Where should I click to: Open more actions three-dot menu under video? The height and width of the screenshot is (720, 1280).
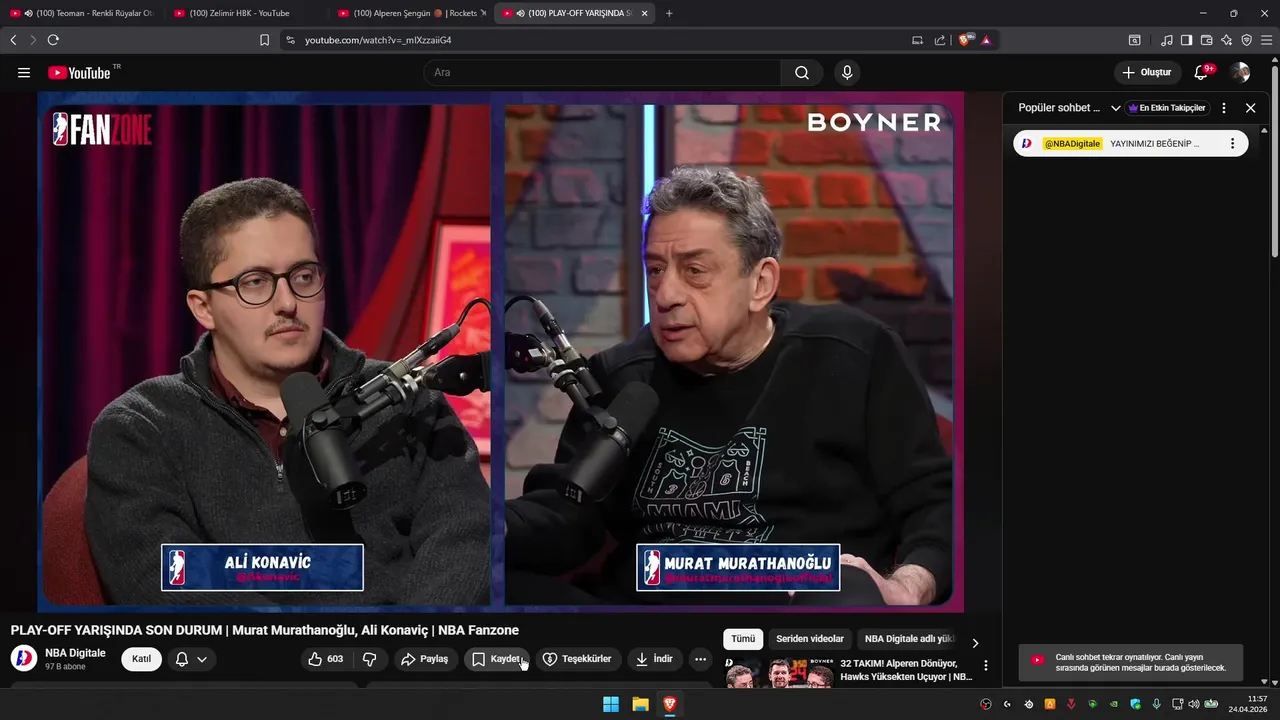700,659
